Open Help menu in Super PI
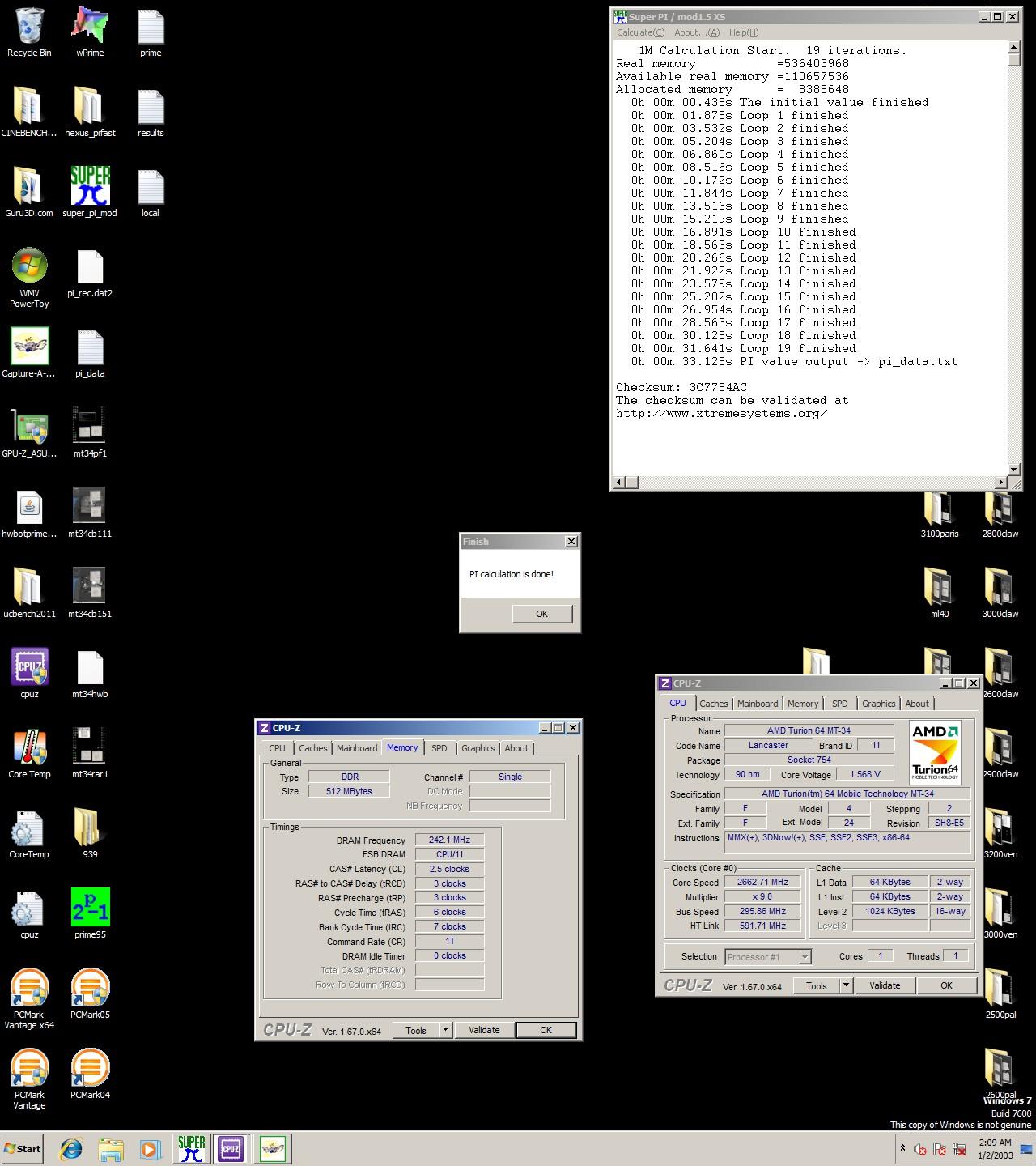Screen dimensions: 1036x1166 coord(744,32)
